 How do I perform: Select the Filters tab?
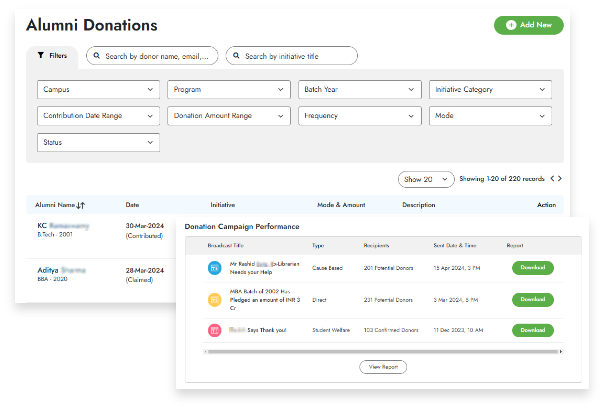click(x=52, y=56)
